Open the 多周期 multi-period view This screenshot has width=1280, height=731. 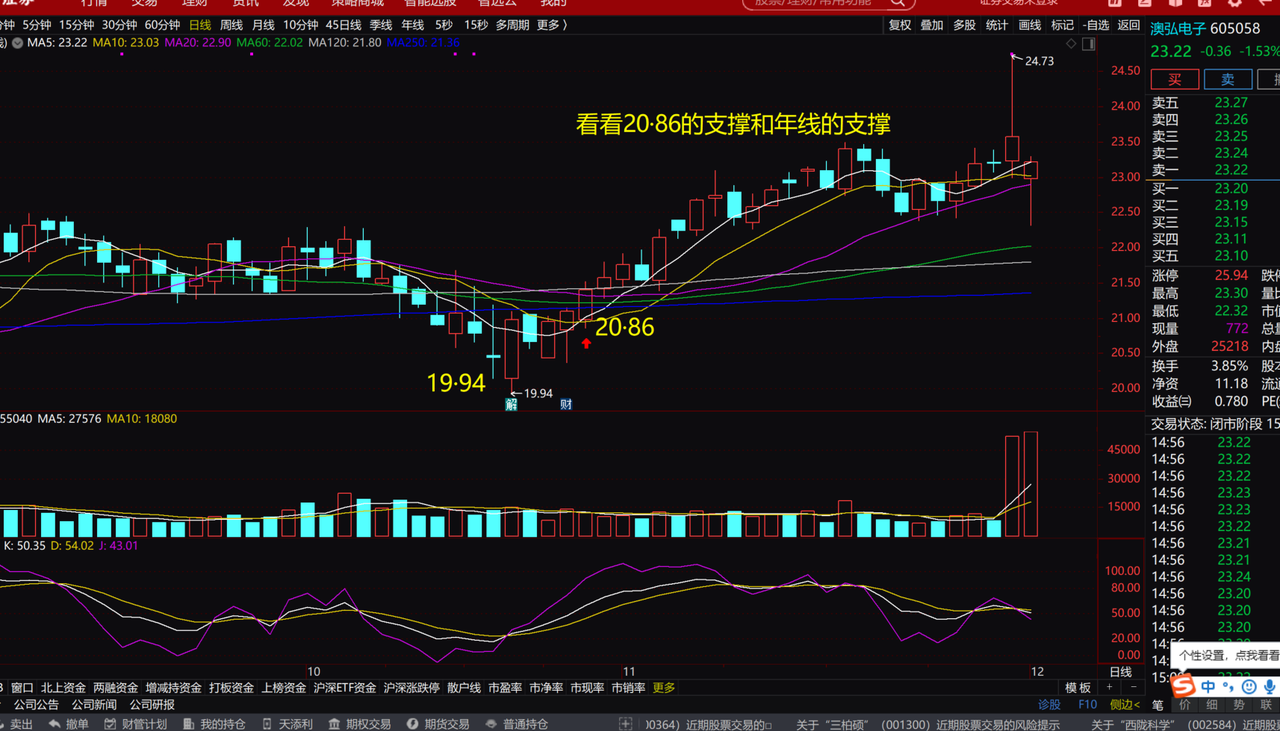coord(512,25)
